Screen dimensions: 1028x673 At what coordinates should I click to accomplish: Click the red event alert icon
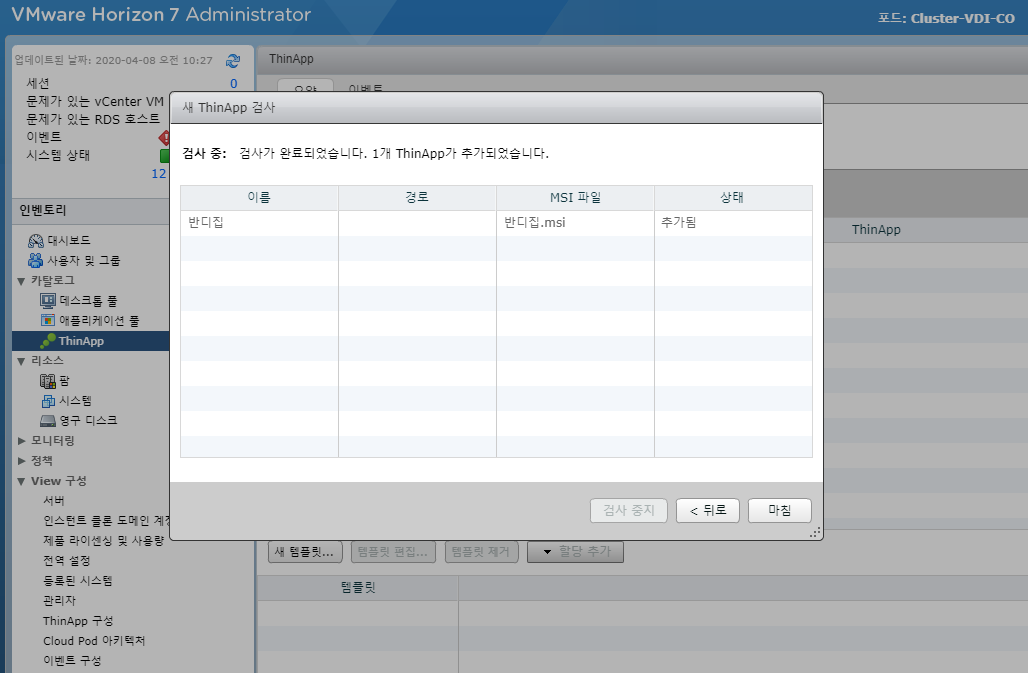(x=164, y=138)
